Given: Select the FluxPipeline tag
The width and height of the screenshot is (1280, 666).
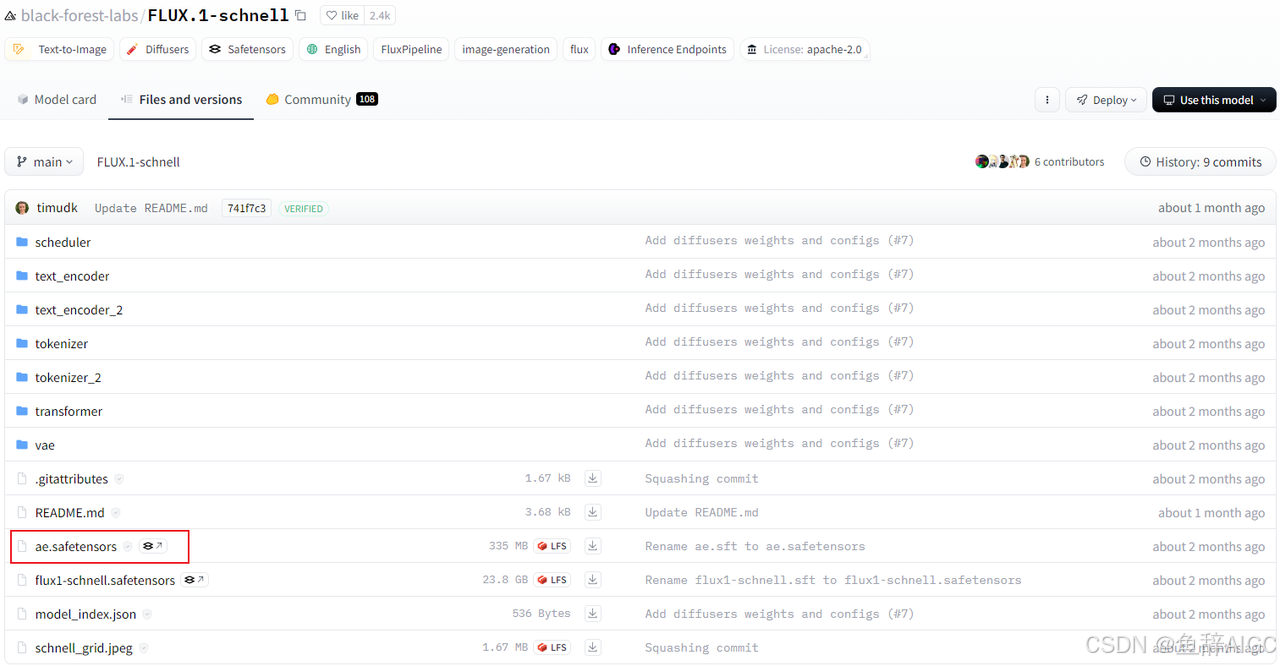Looking at the screenshot, I should [410, 49].
